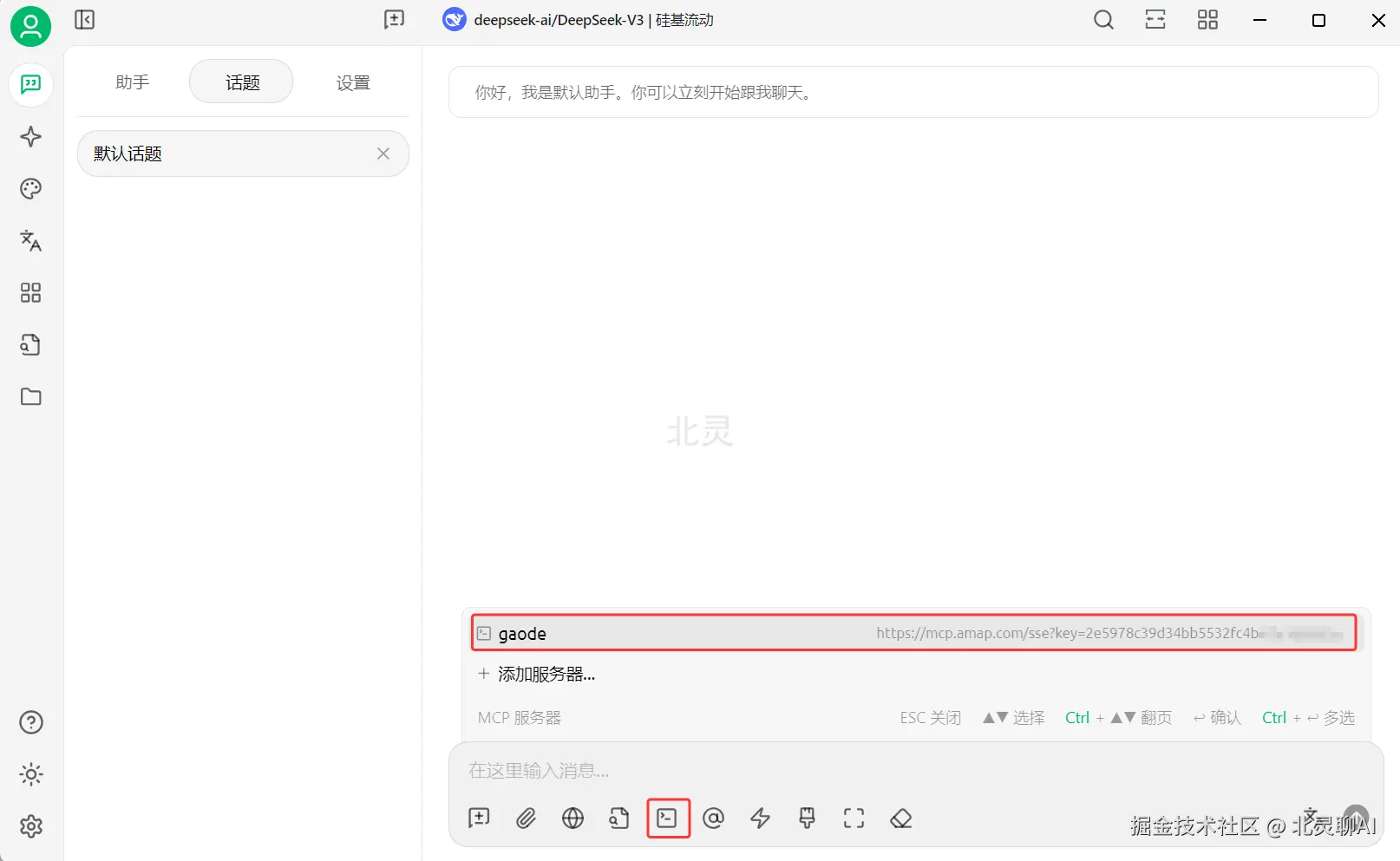
Task: Open message search in title bar
Action: pyautogui.click(x=1103, y=20)
